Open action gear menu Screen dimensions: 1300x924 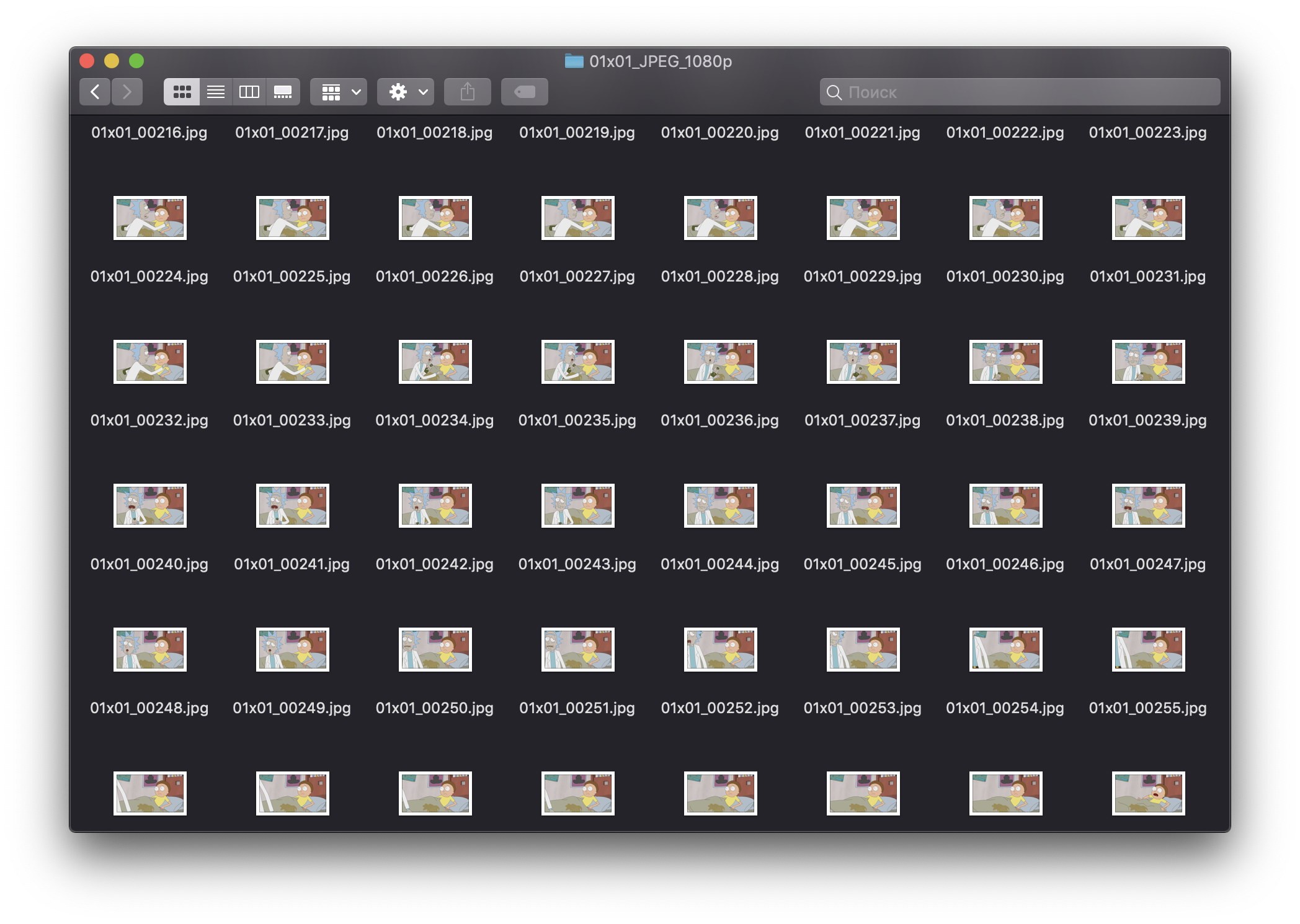[404, 90]
